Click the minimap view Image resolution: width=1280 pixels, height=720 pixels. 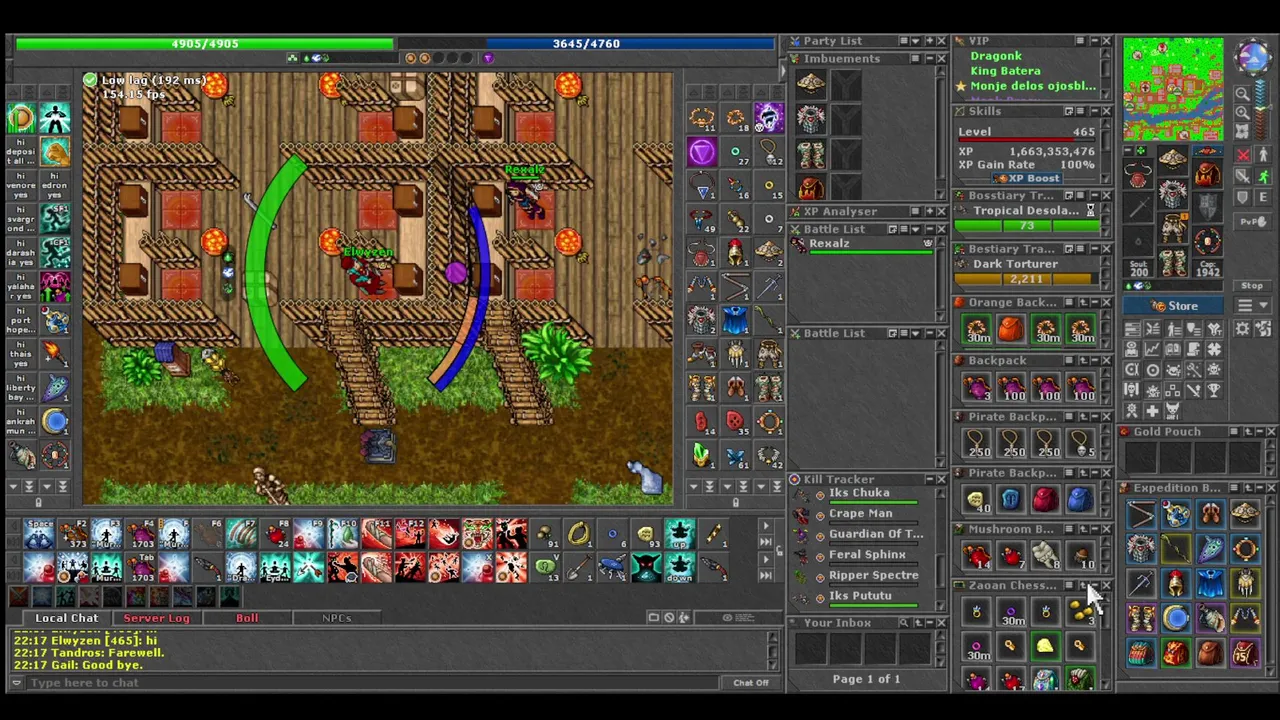[x=1173, y=90]
